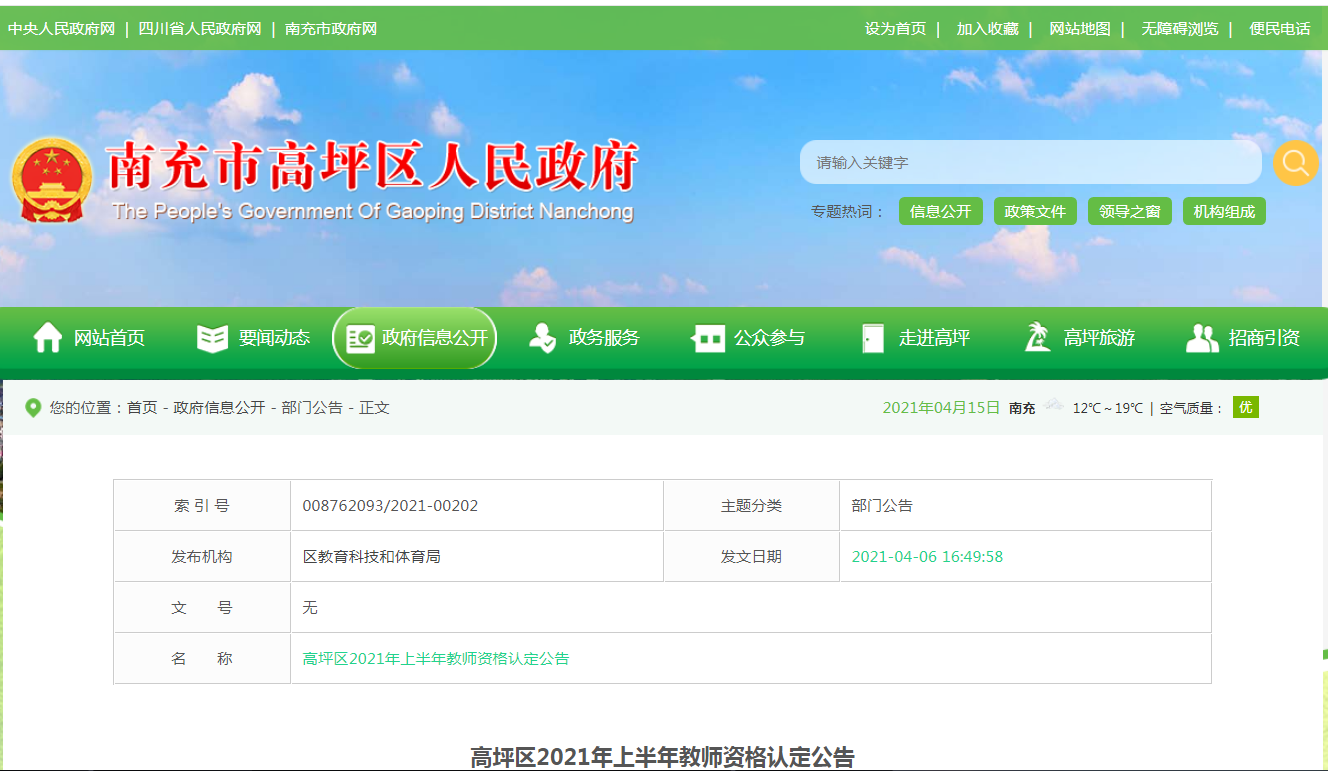Click the English subtitle under the site title
The width and height of the screenshot is (1328, 771).
coord(373,212)
